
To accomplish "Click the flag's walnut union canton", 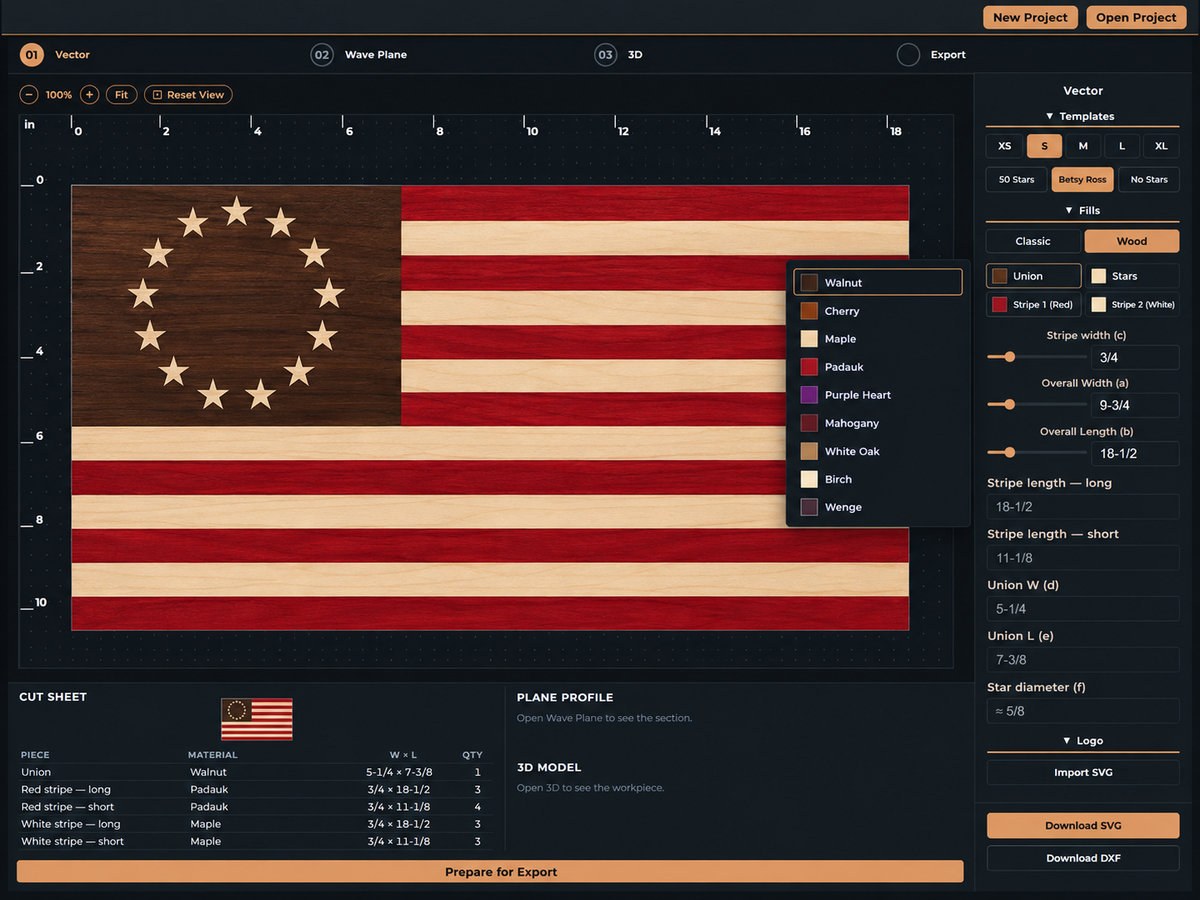I will click(236, 305).
